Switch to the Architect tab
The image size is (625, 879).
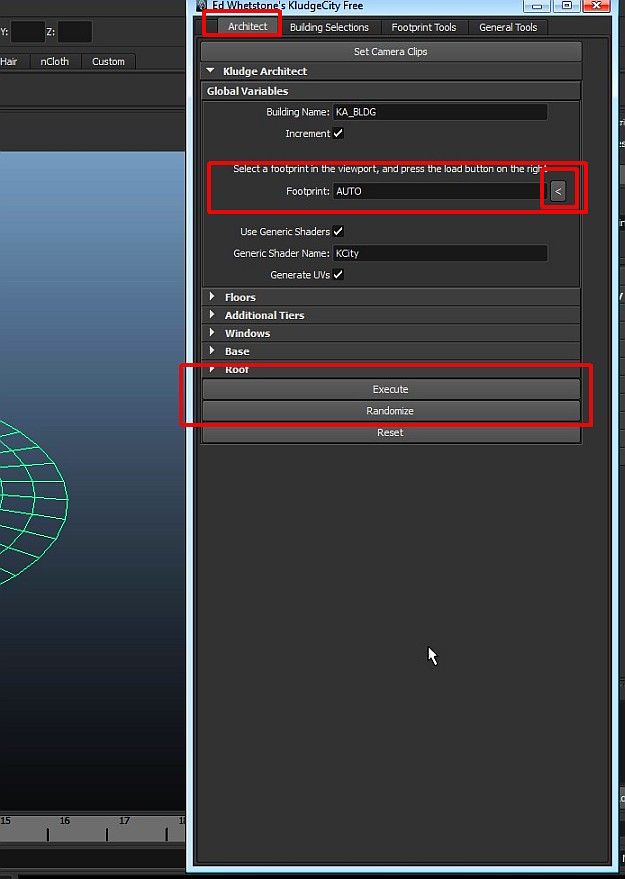247,26
